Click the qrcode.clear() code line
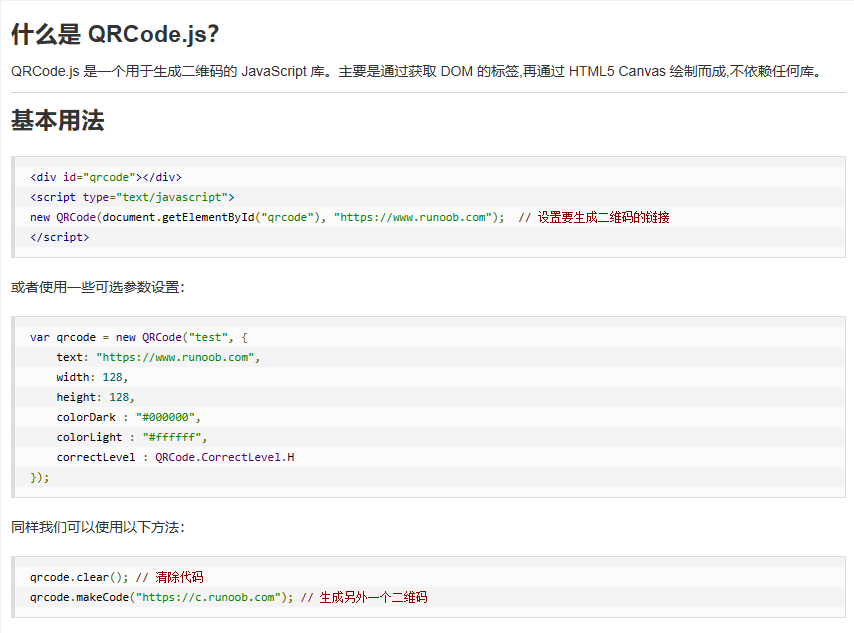The width and height of the screenshot is (854, 633). point(80,577)
